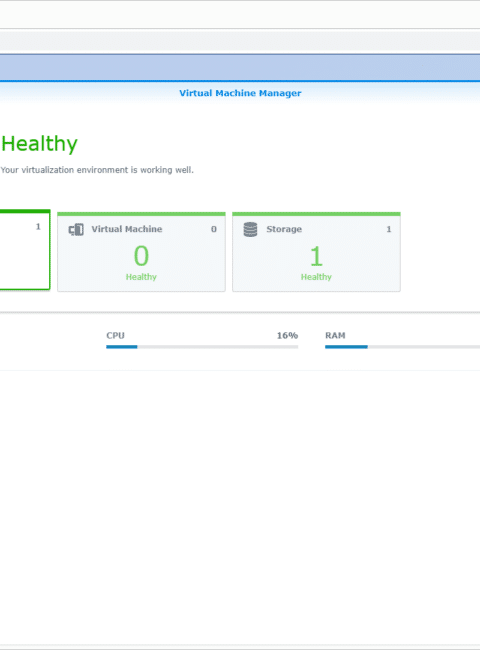This screenshot has height=650, width=480.
Task: Select the Healthy status under Virtual Machine
Action: [141, 277]
